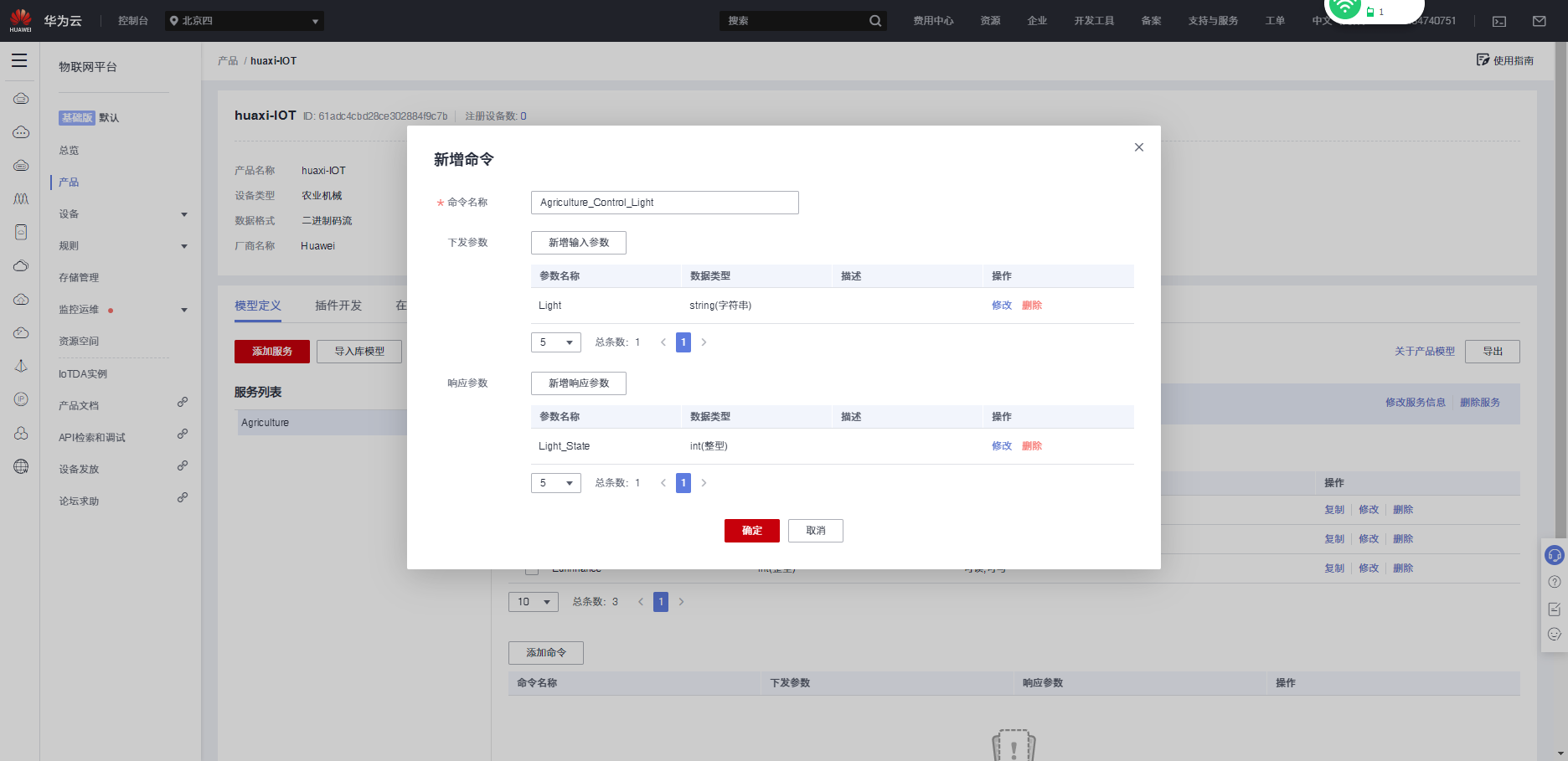Open IoTDA实例 in sidebar
The width and height of the screenshot is (1568, 761).
click(x=83, y=374)
